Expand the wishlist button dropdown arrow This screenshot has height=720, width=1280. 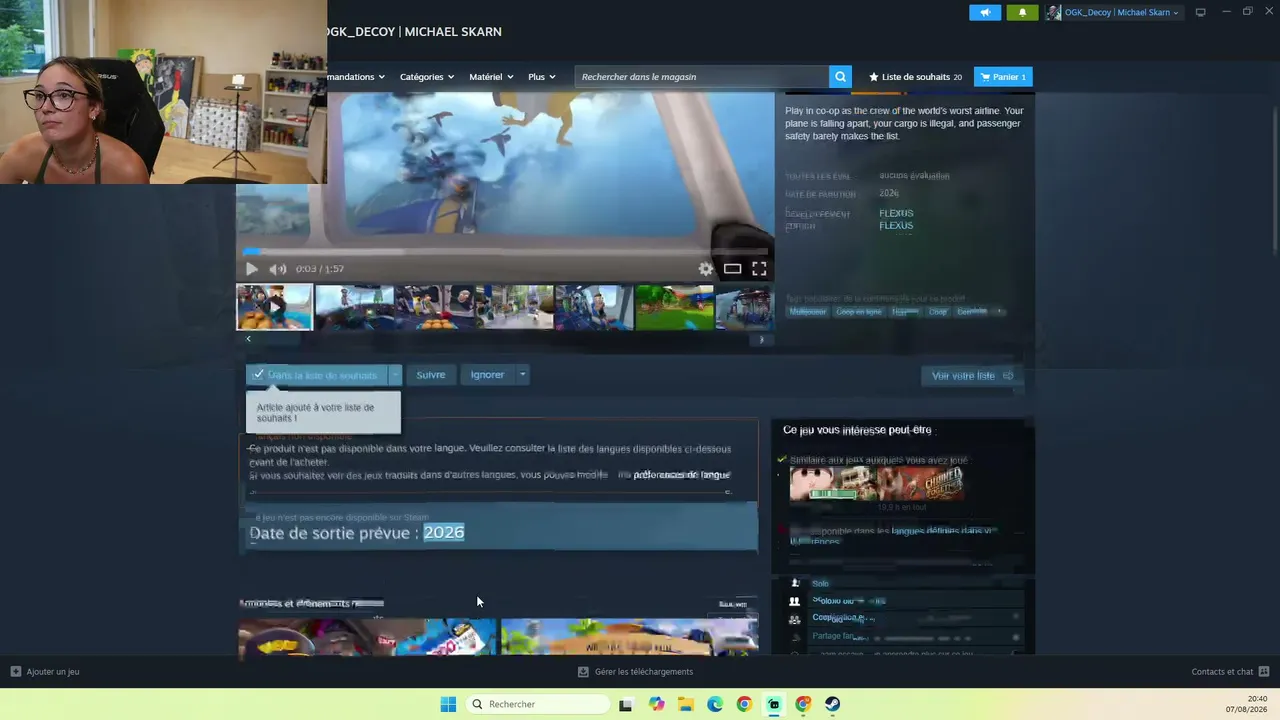[x=395, y=375]
